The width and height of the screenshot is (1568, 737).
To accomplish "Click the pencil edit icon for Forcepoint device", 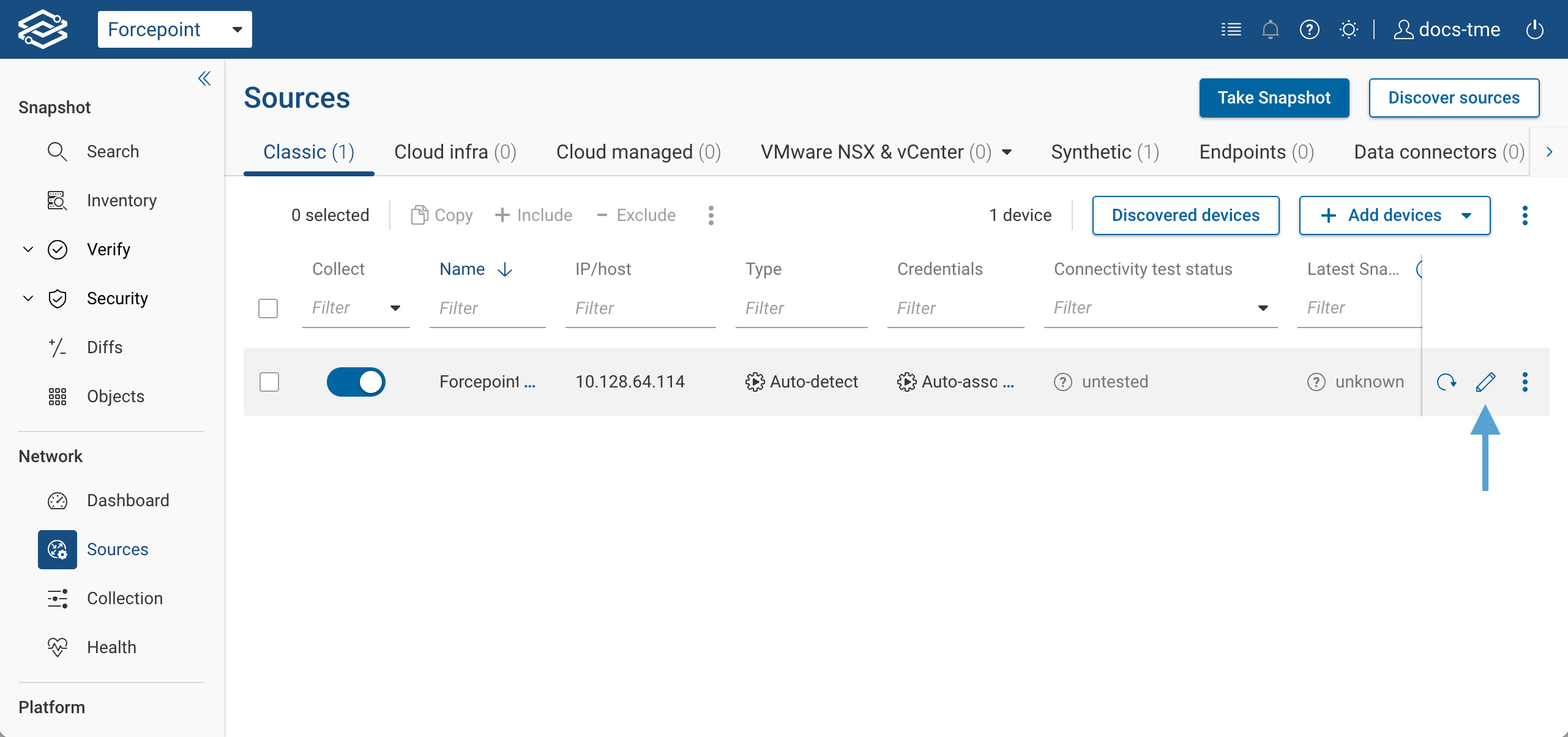I will pyautogui.click(x=1485, y=382).
